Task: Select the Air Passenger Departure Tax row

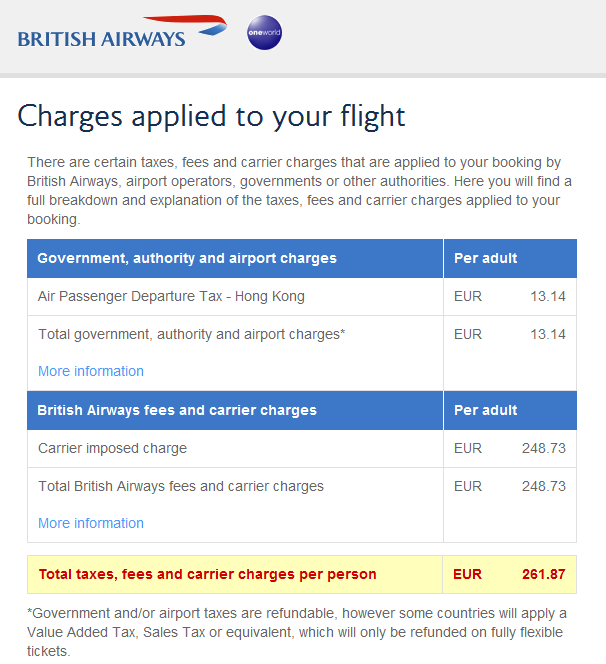Action: pyautogui.click(x=302, y=296)
